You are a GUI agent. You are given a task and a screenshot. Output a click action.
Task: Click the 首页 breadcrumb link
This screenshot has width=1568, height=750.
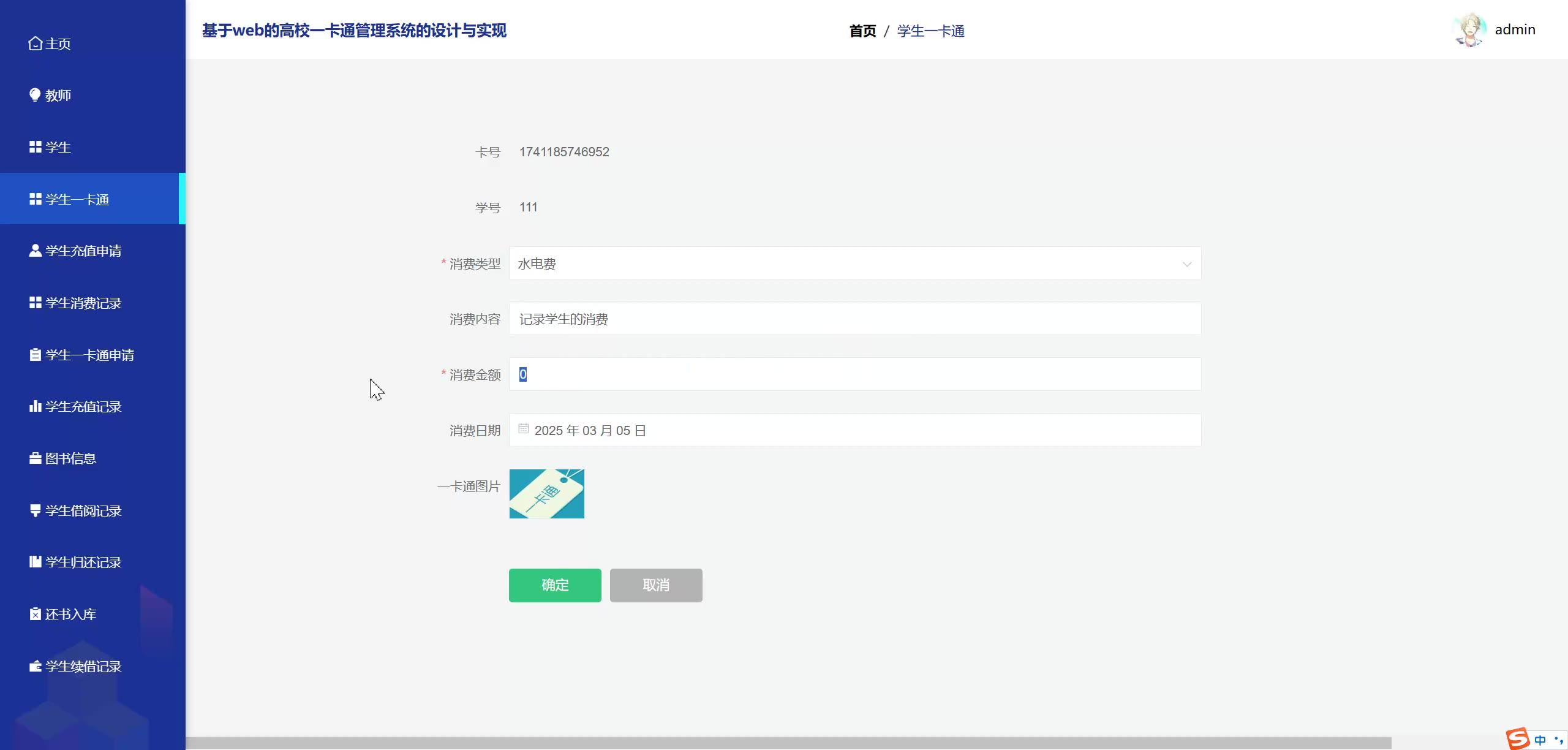[x=862, y=31]
